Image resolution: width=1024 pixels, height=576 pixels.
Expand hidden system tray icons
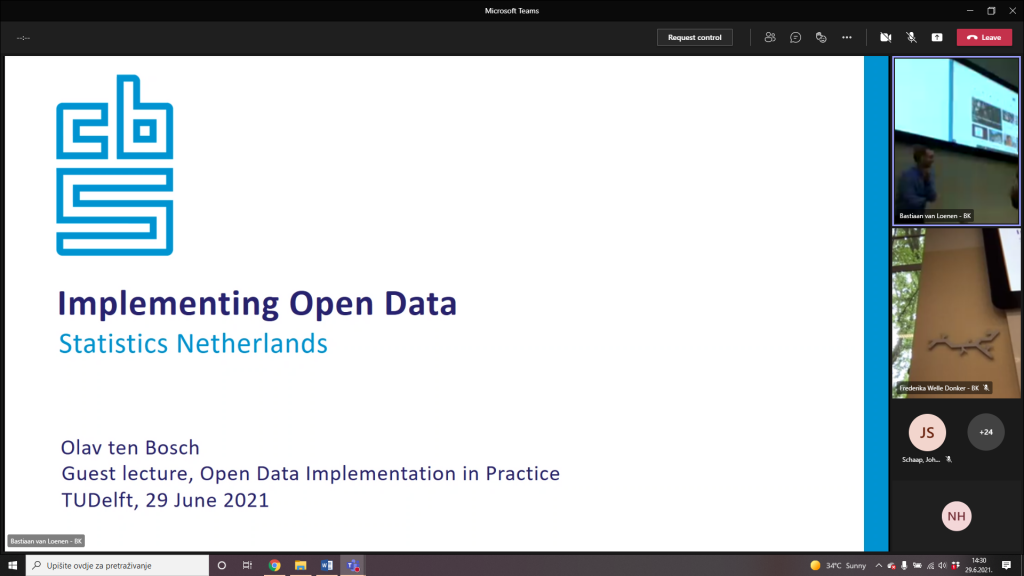(x=877, y=565)
